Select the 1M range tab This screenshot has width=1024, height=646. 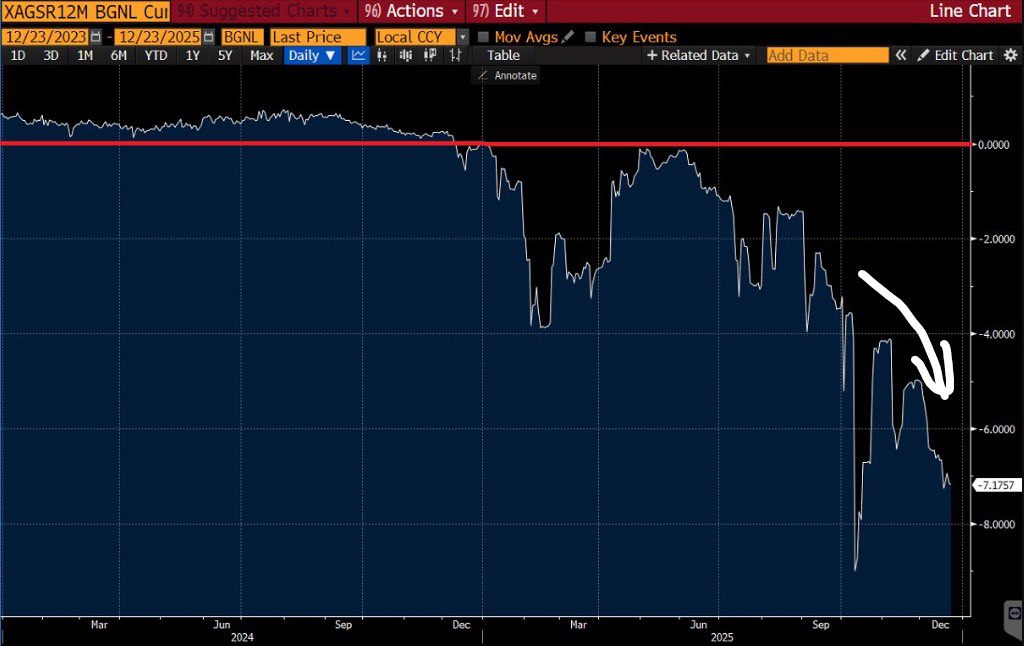click(x=85, y=56)
